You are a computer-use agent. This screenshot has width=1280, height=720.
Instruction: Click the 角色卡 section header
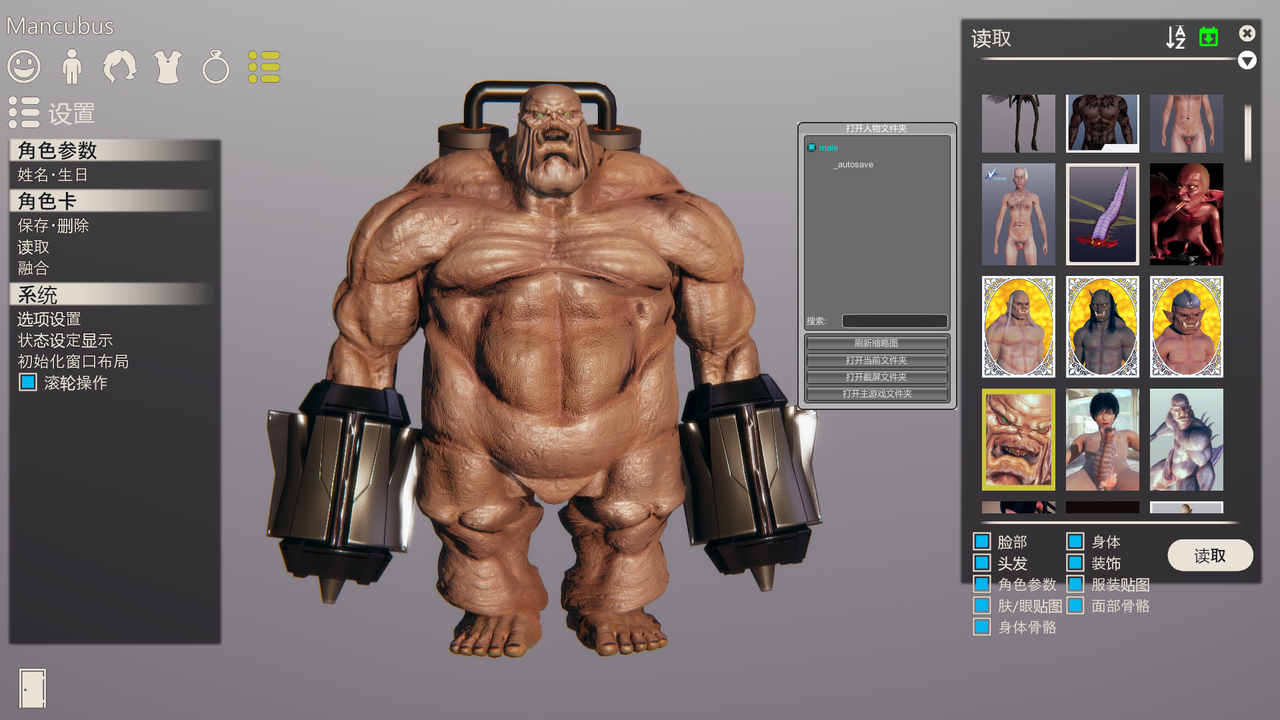114,200
